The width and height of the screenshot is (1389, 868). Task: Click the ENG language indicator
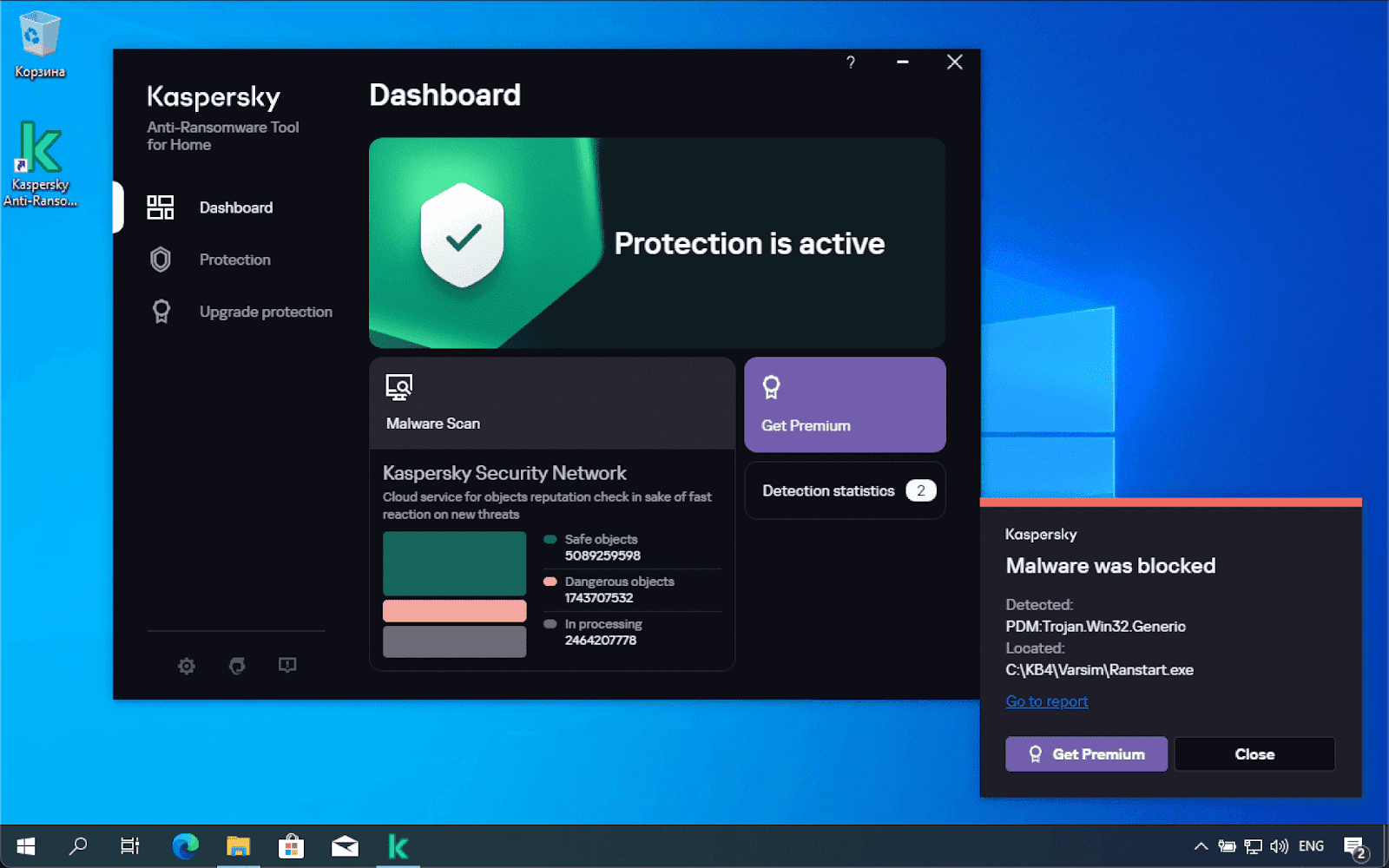[x=1311, y=846]
